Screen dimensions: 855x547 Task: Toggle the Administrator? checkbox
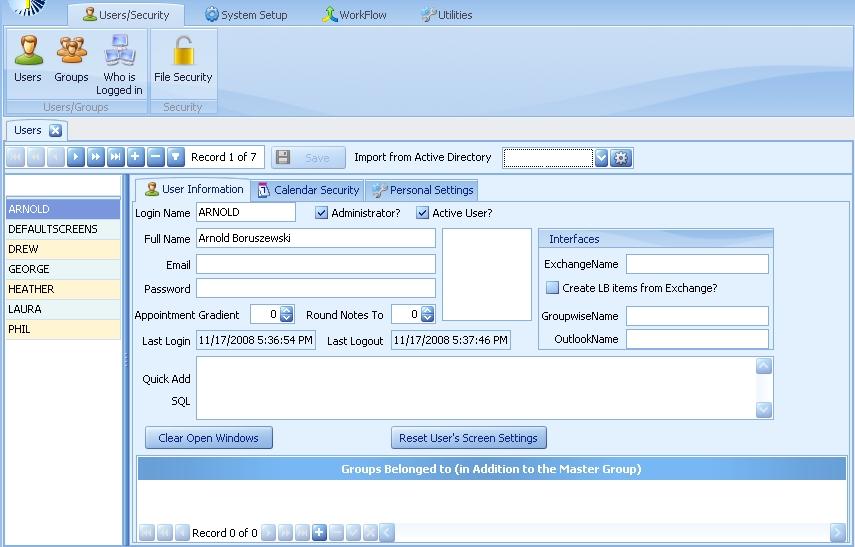322,213
